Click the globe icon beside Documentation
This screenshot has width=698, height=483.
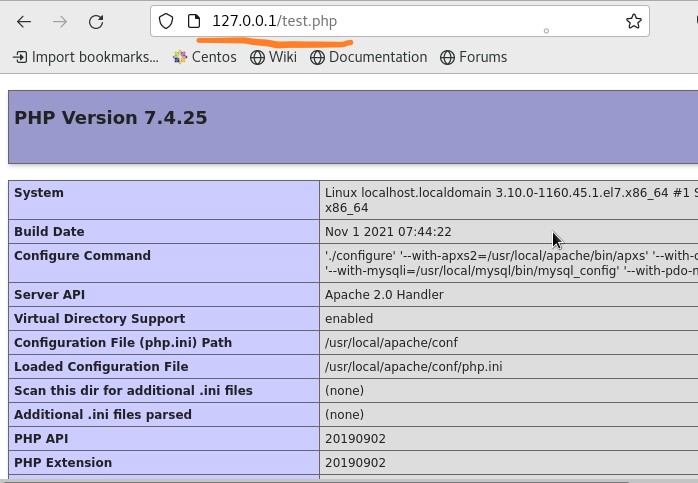click(317, 57)
